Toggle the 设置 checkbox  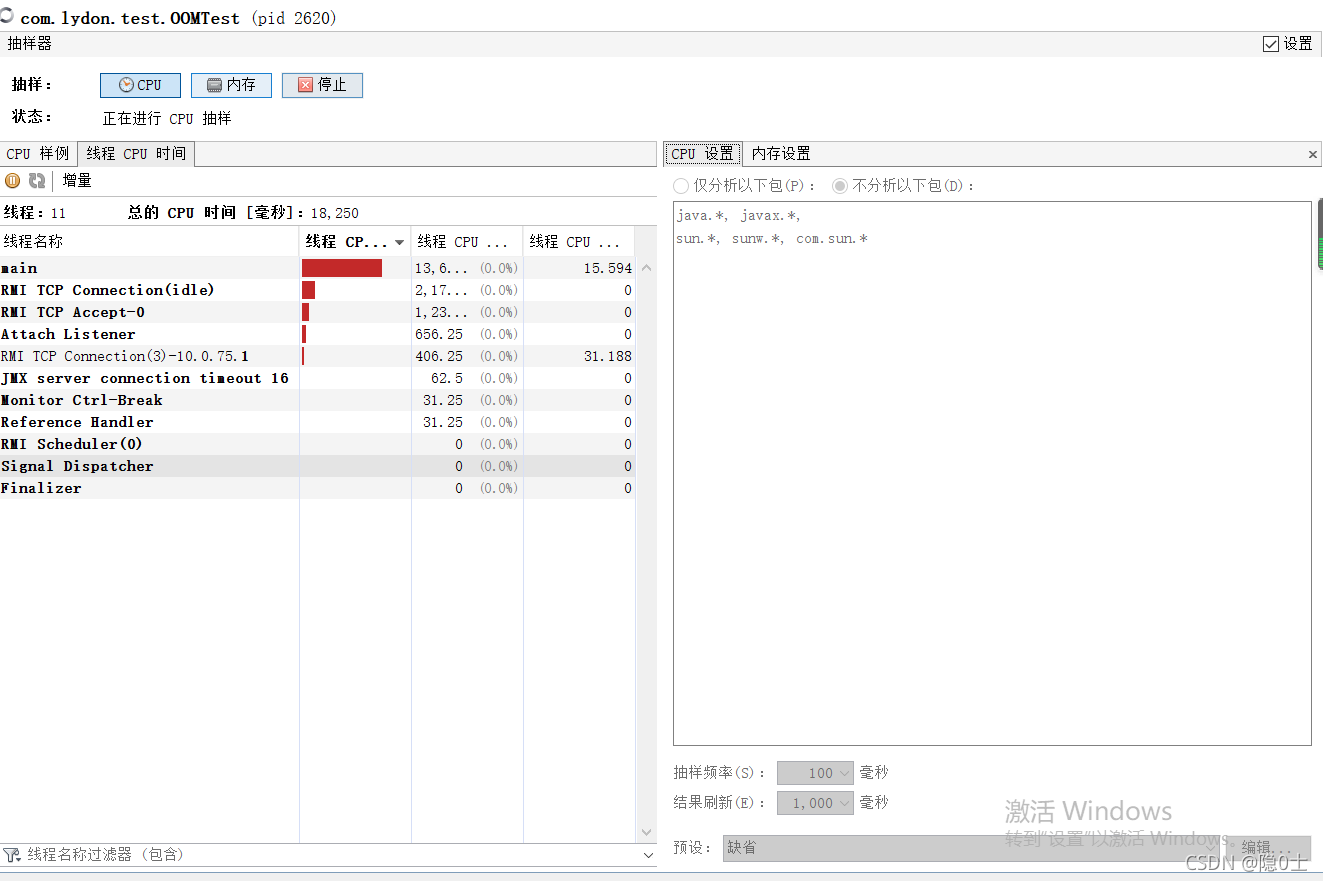pos(1271,44)
